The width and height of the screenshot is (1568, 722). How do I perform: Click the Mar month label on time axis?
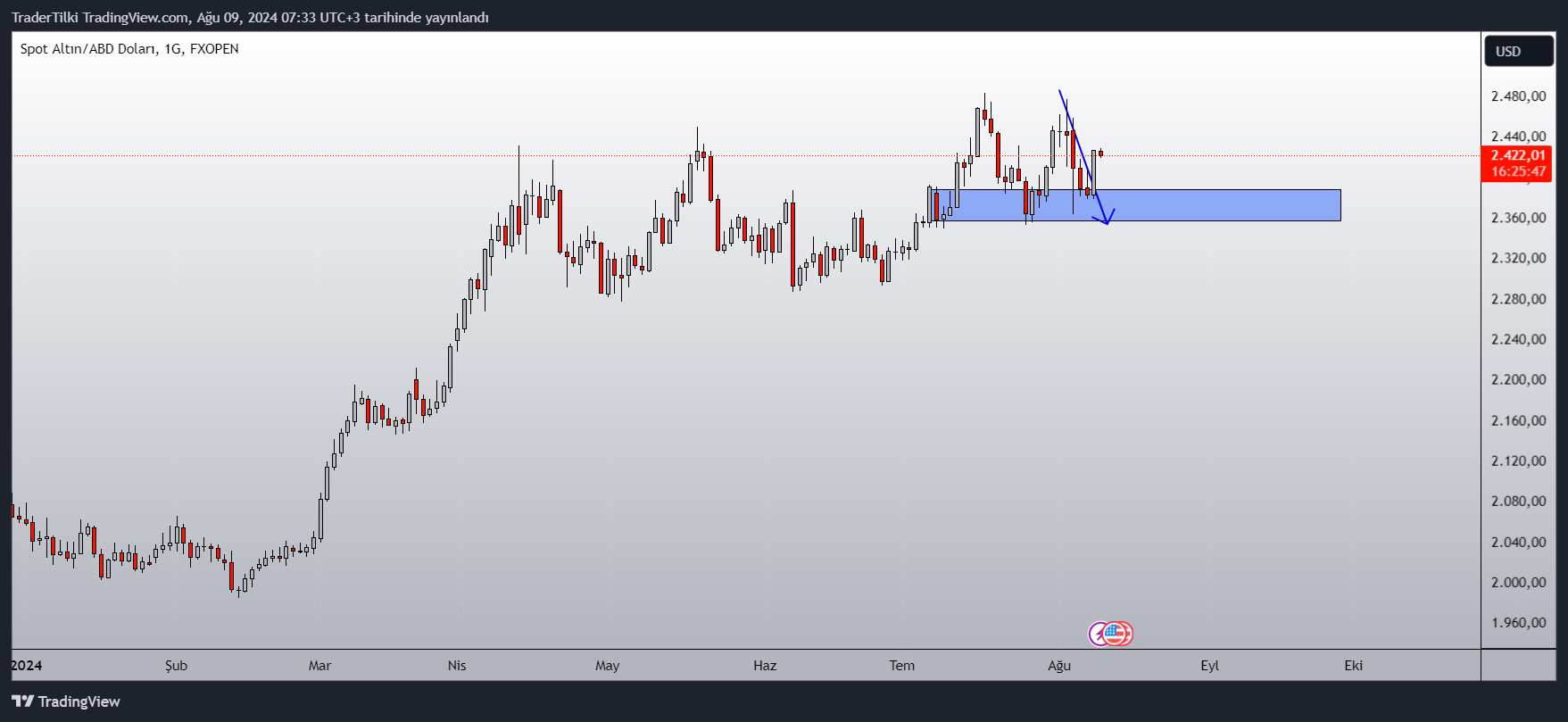[319, 666]
